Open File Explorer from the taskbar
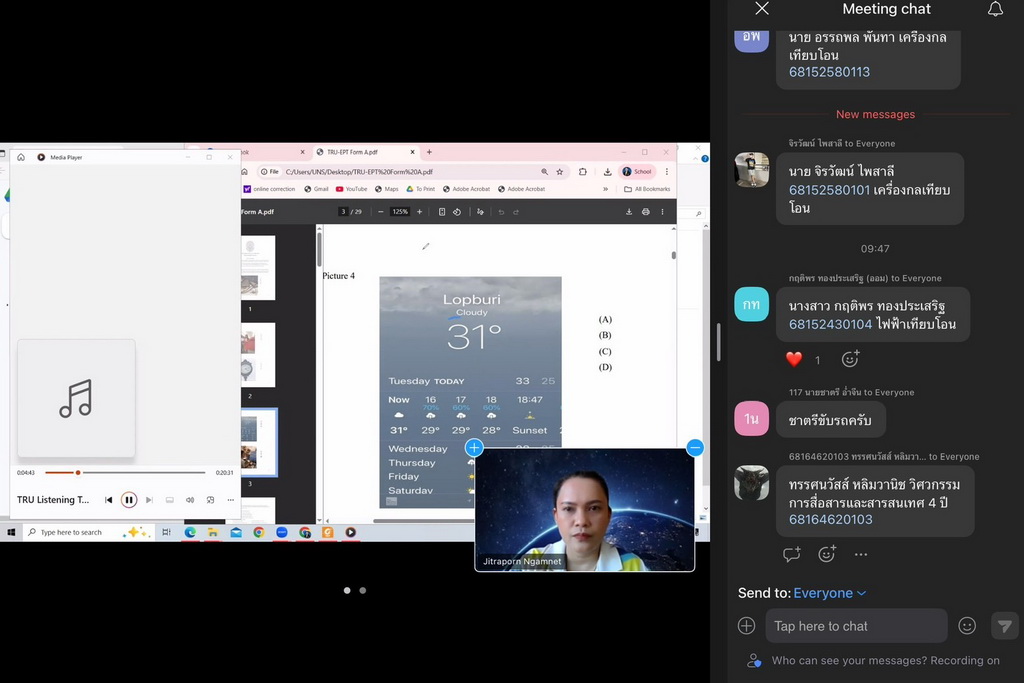1024x683 pixels. pyautogui.click(x=213, y=532)
